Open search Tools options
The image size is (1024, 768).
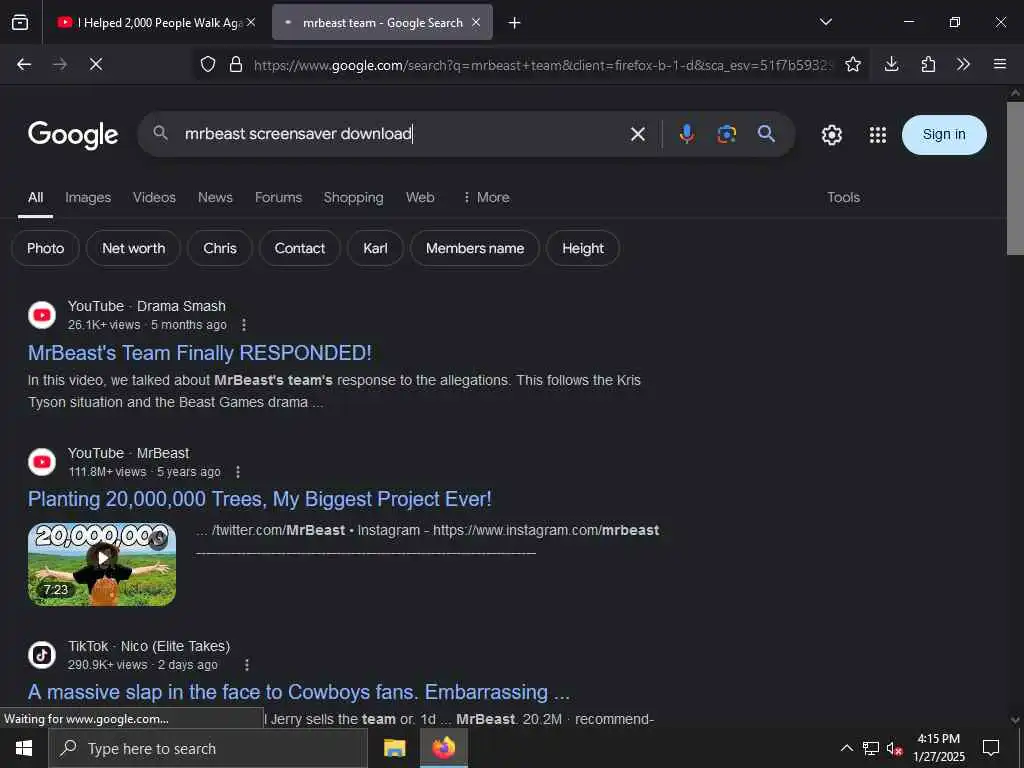(843, 197)
